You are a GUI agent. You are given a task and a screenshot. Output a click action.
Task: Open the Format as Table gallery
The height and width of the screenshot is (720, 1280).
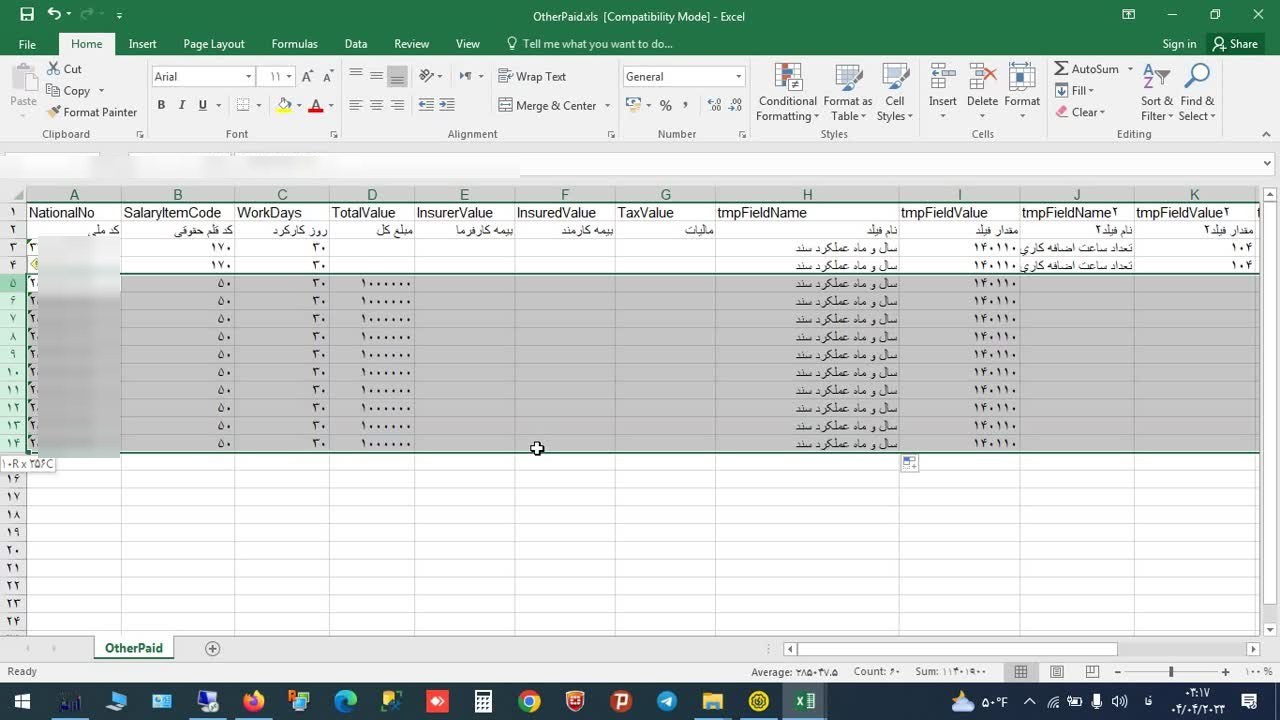pyautogui.click(x=848, y=93)
